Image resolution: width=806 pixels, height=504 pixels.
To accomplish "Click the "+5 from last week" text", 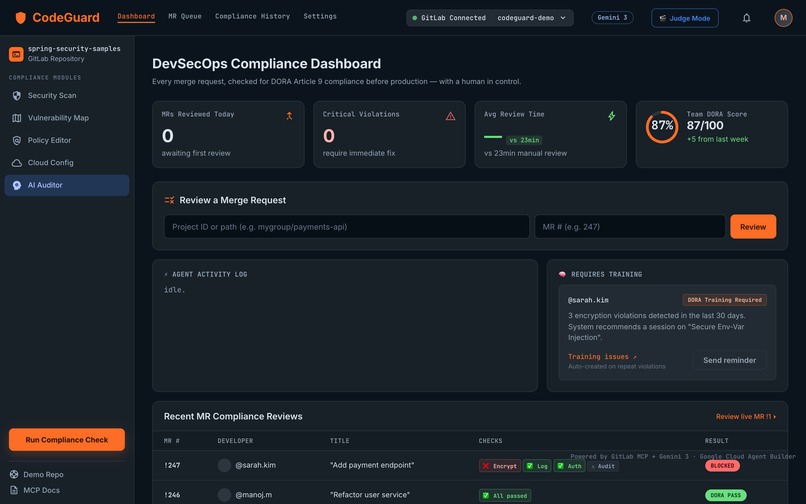I will tap(717, 139).
